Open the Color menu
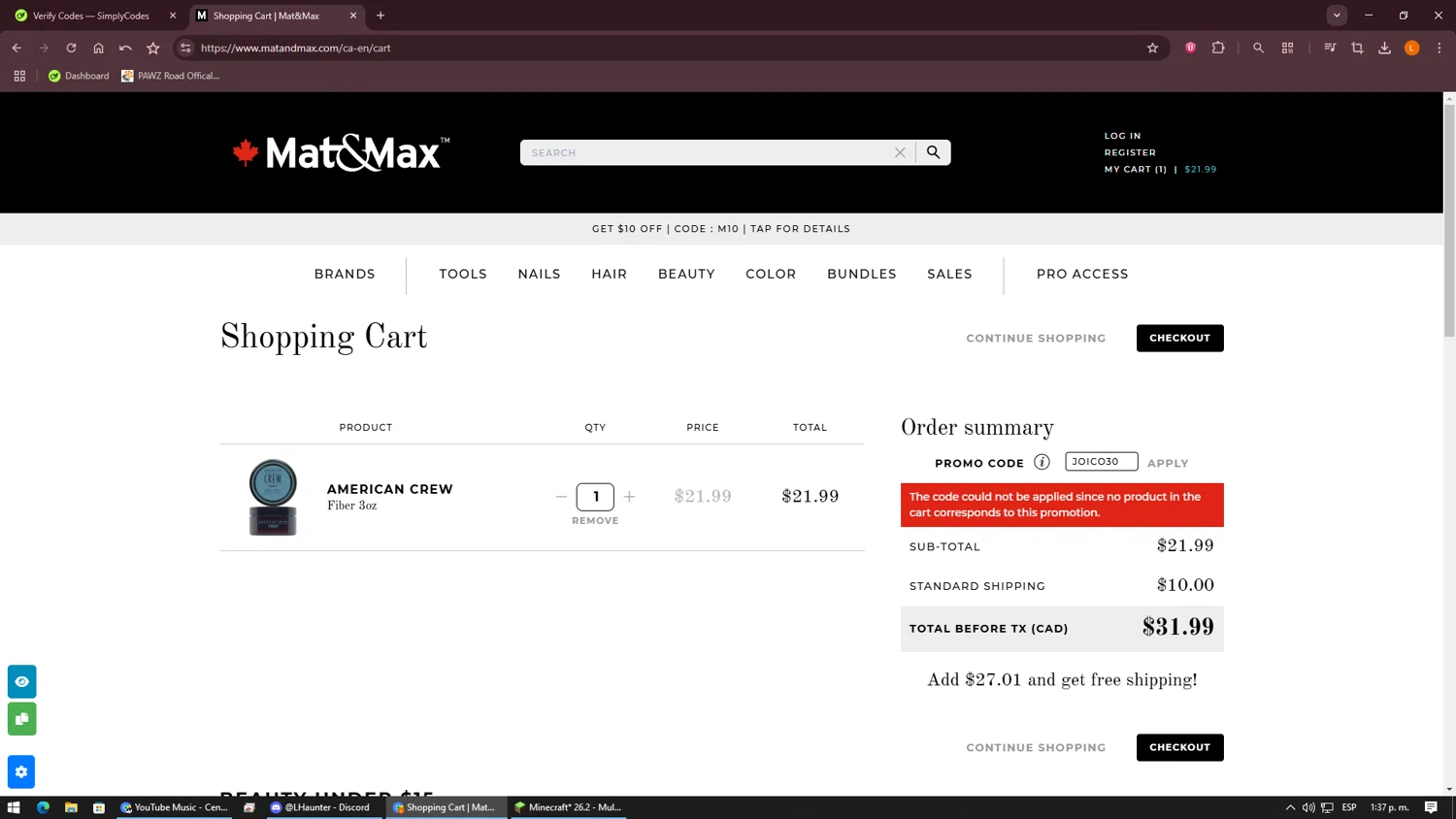The image size is (1456, 819). point(771,275)
